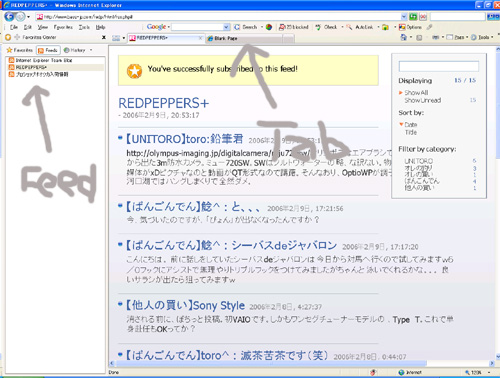Image resolution: width=500 pixels, height=378 pixels.
Task: Open the シーバスdeジャバロン article link
Action: (x=231, y=245)
